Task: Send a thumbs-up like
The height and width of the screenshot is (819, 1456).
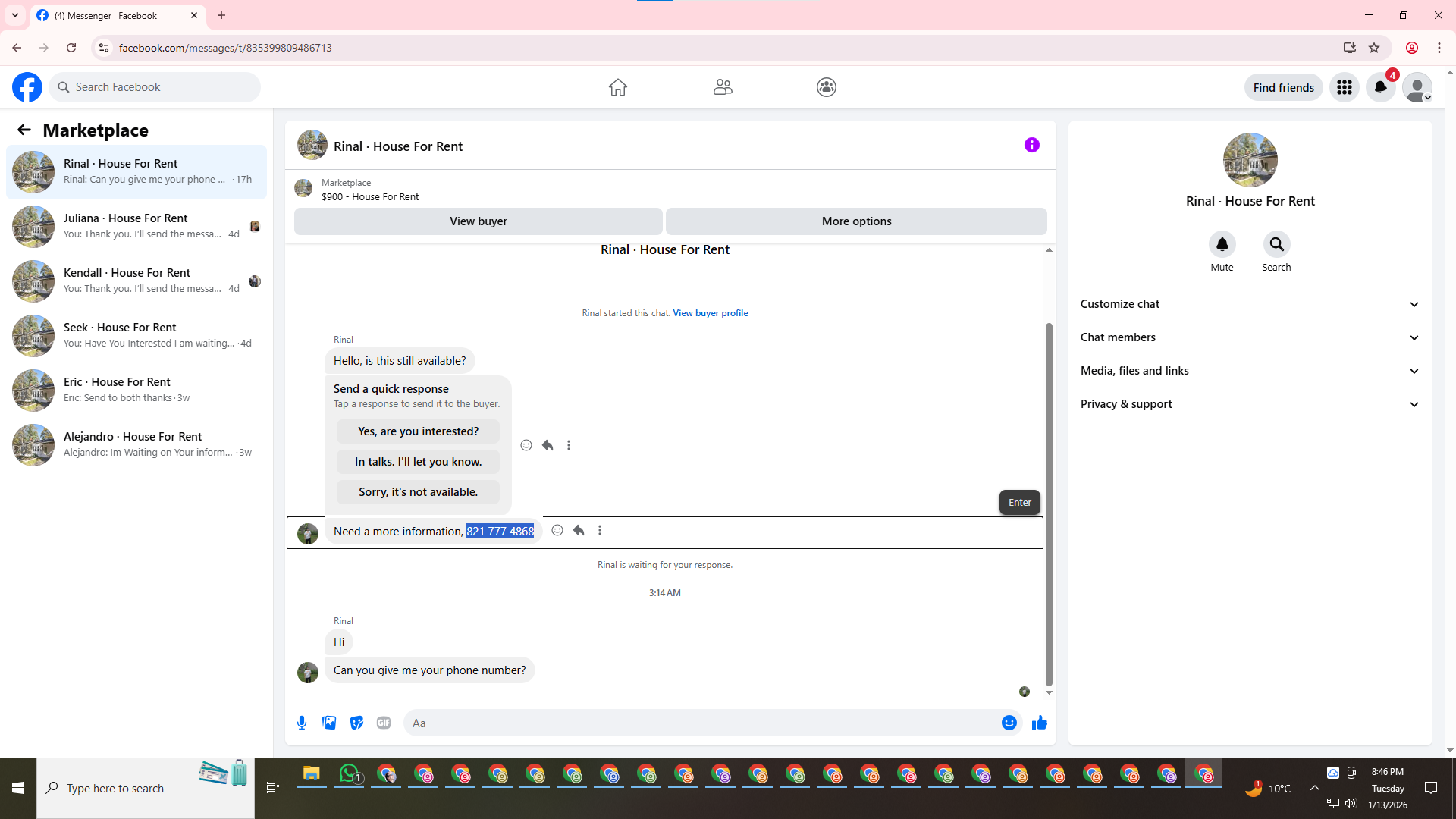Action: [1039, 723]
